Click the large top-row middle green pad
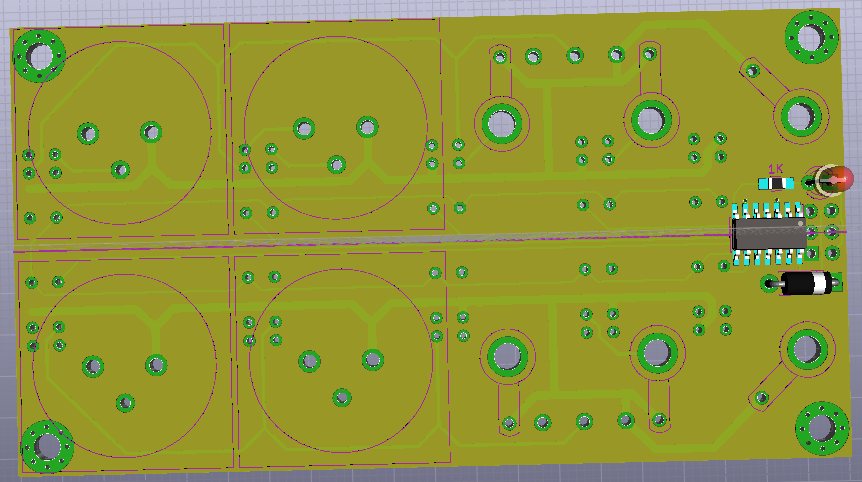 (x=649, y=119)
